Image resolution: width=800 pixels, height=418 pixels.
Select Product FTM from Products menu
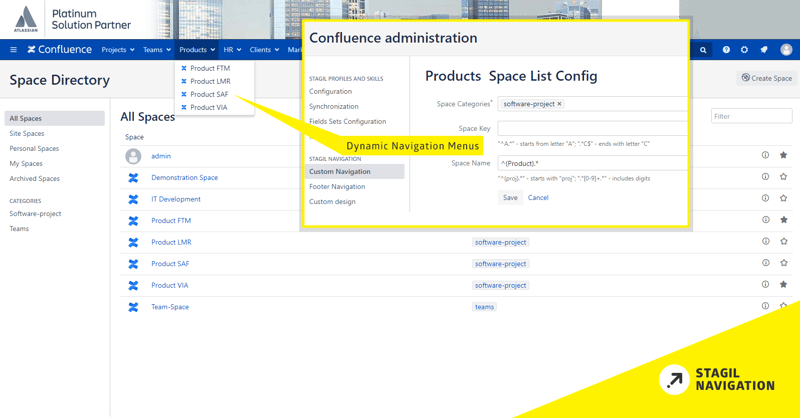[210, 68]
